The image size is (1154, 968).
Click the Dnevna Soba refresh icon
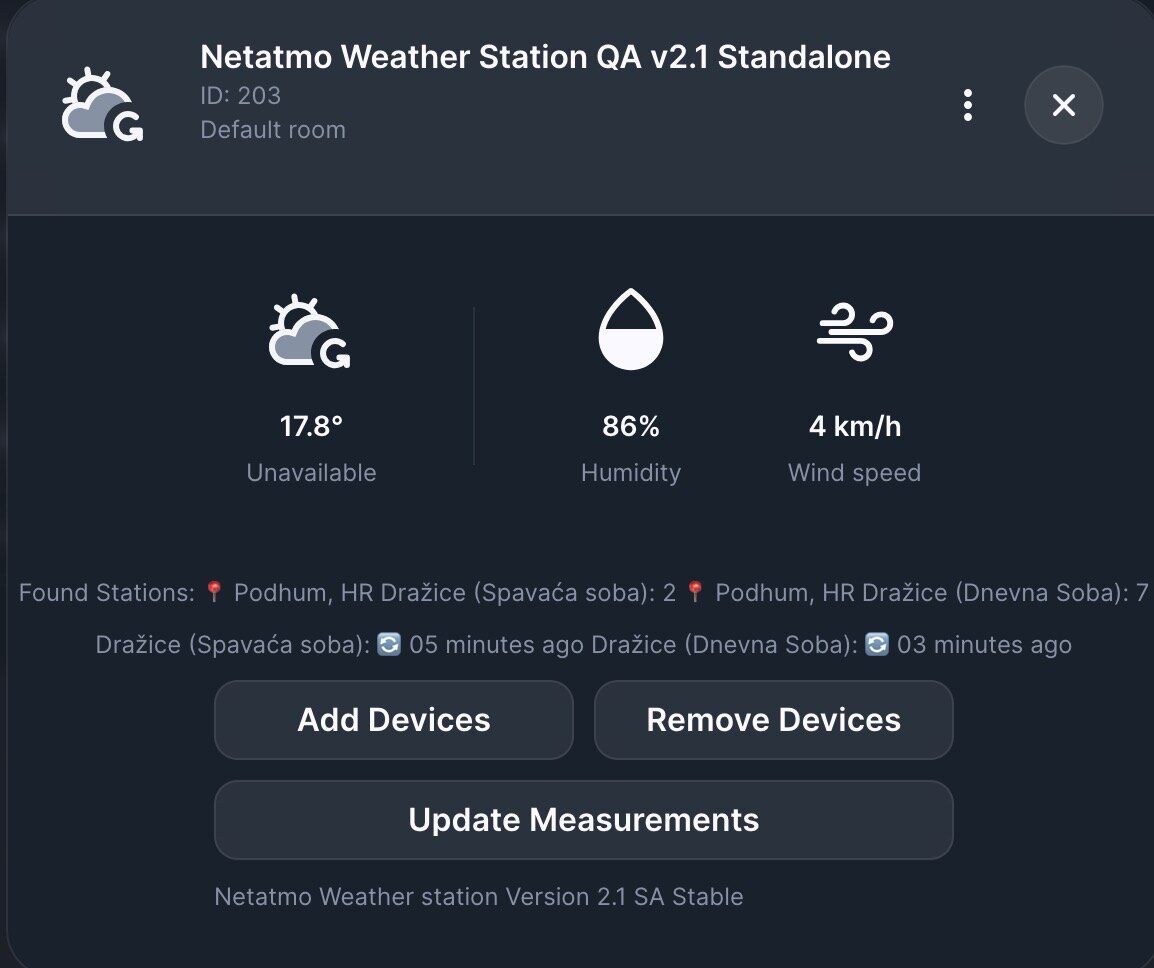coord(877,645)
